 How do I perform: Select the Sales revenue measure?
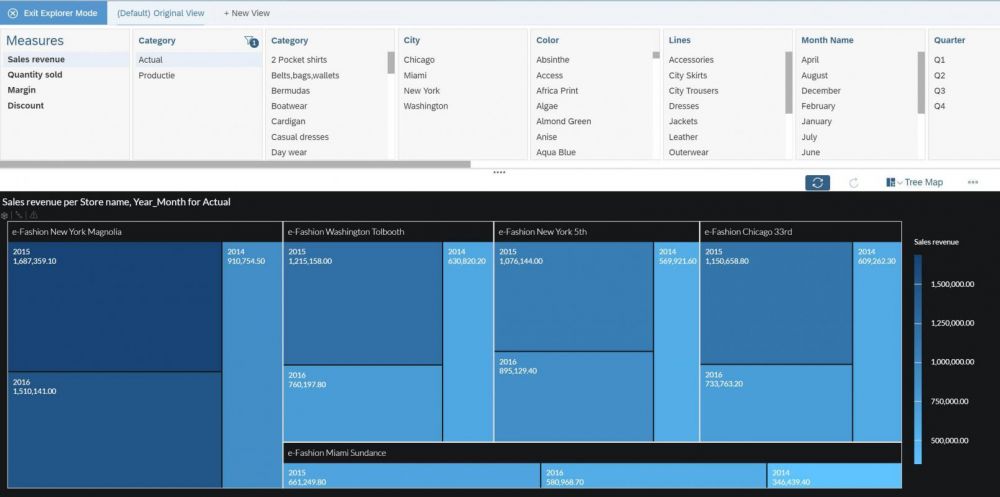[x=65, y=59]
